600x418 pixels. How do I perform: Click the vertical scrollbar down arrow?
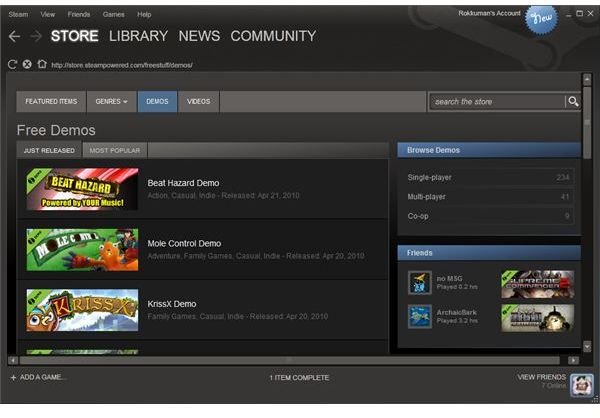[x=587, y=346]
